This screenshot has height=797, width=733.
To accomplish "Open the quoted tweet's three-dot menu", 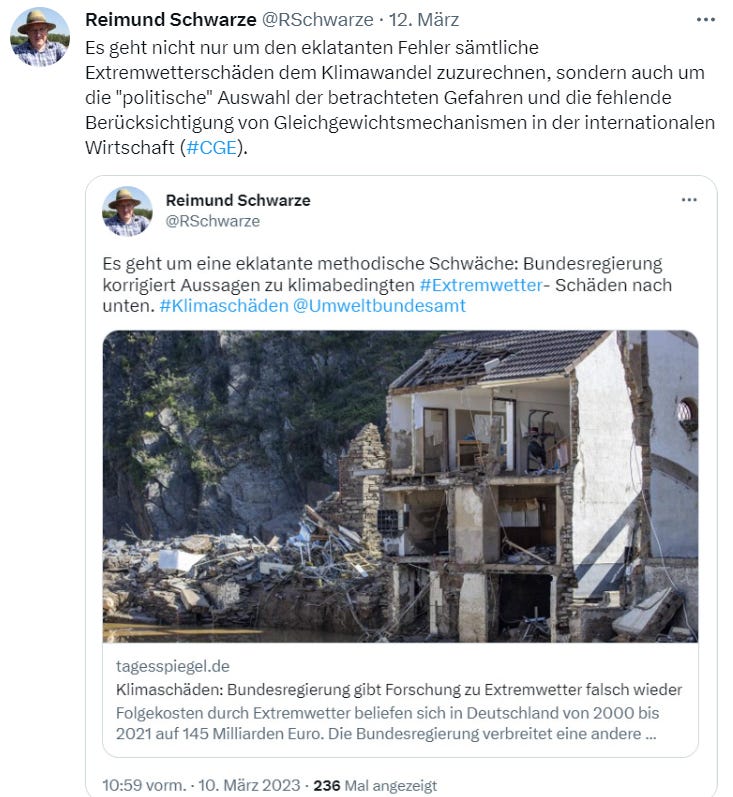I will (x=689, y=200).
